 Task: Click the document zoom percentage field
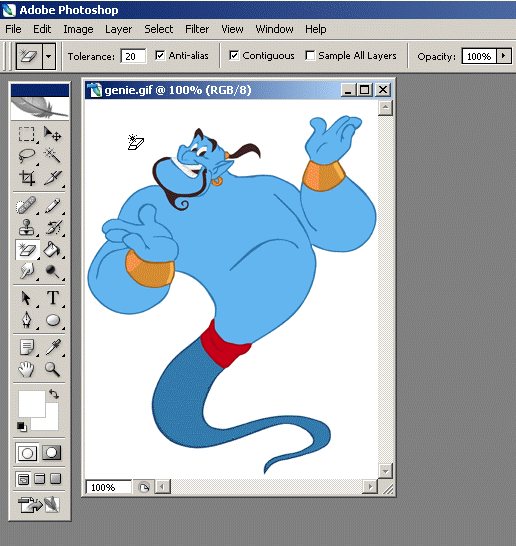click(x=109, y=487)
